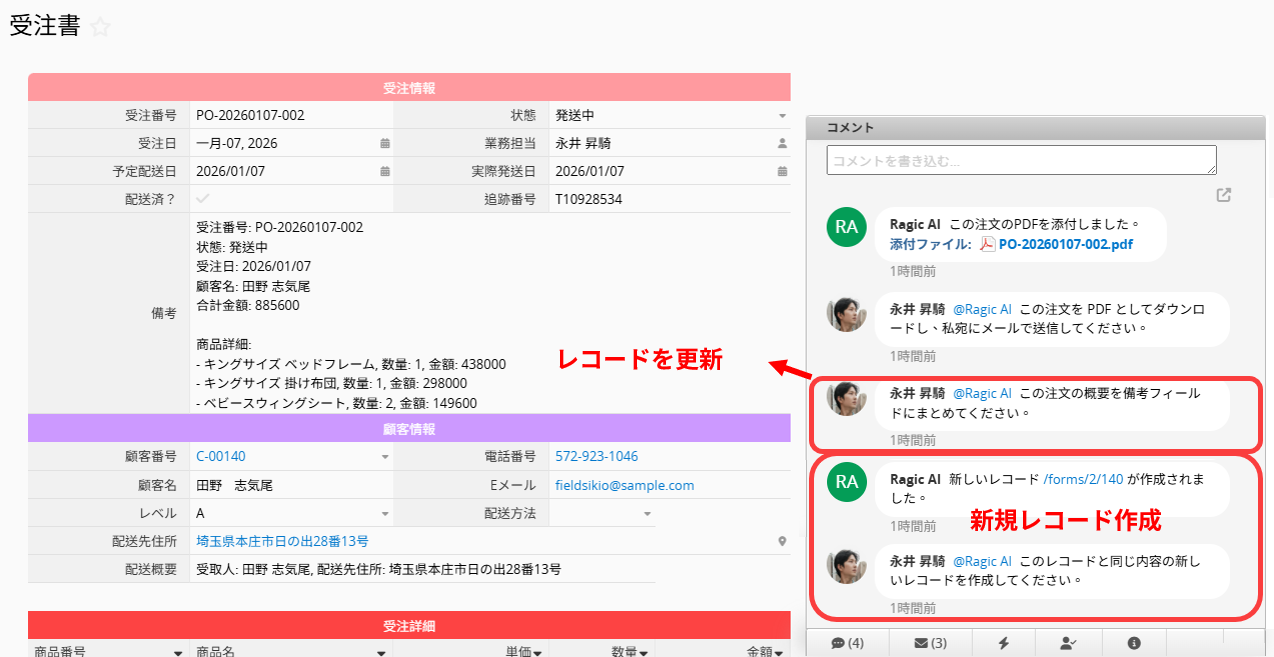Image resolution: width=1274 pixels, height=657 pixels.
Task: Click user icon in 業務担当 field
Action: click(782, 144)
